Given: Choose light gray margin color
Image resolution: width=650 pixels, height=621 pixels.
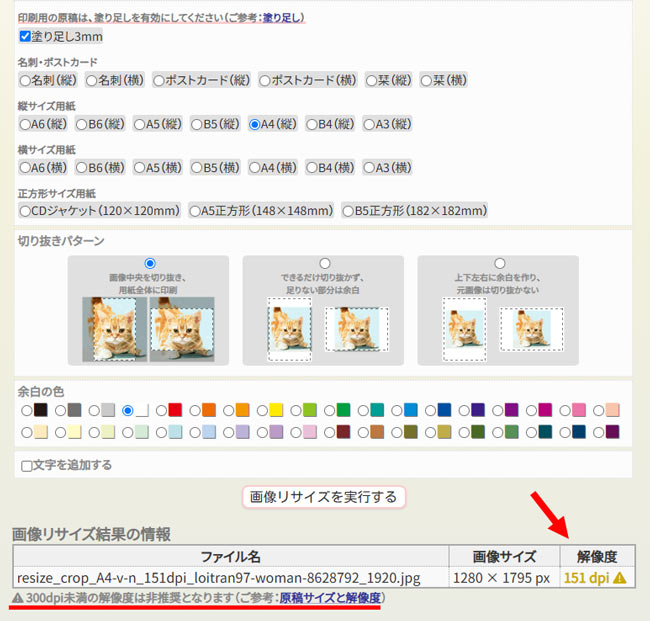Looking at the screenshot, I should point(94,411).
